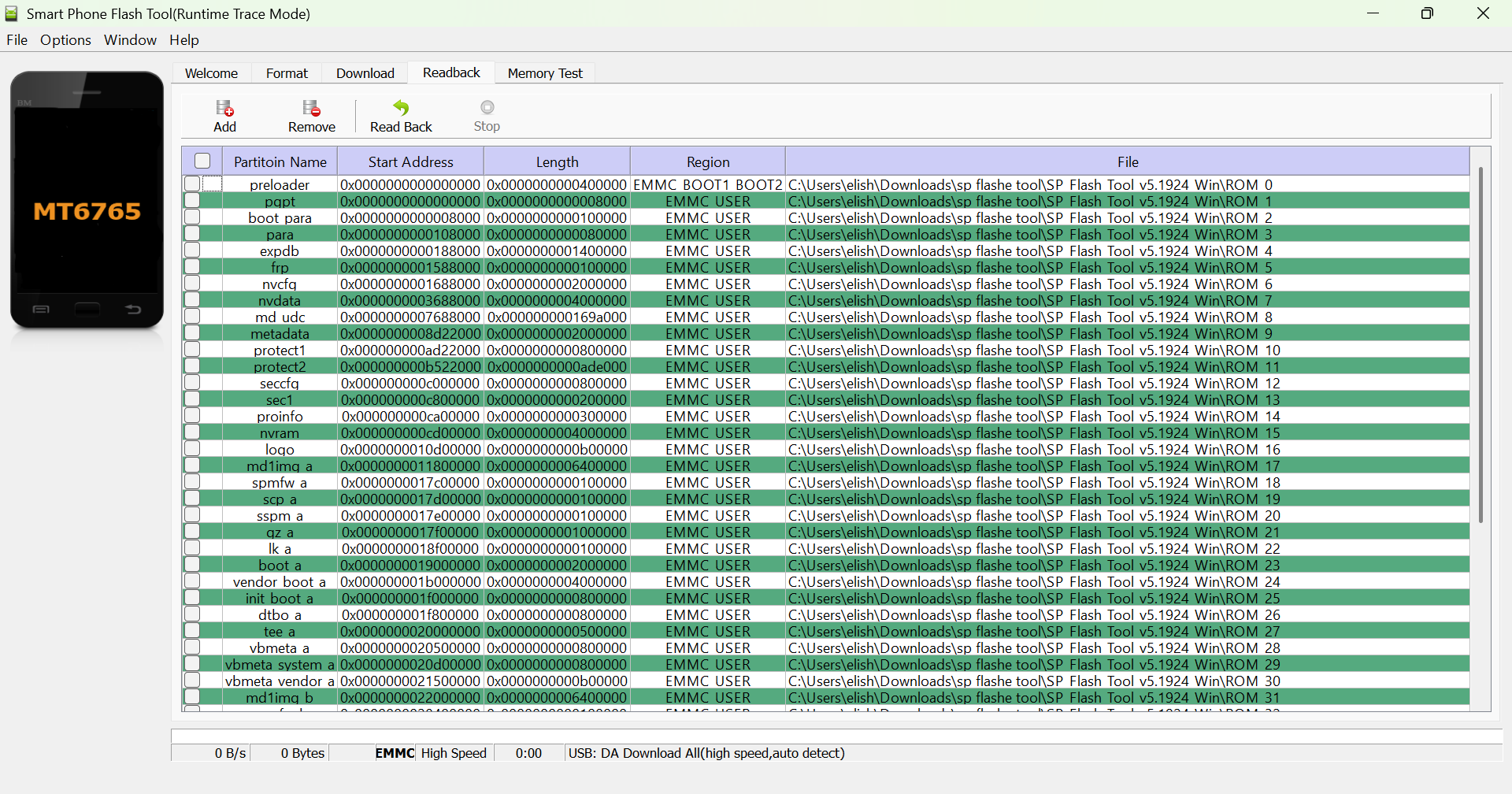The height and width of the screenshot is (794, 1512).
Task: Select the protect1 partition name
Action: pyautogui.click(x=280, y=350)
